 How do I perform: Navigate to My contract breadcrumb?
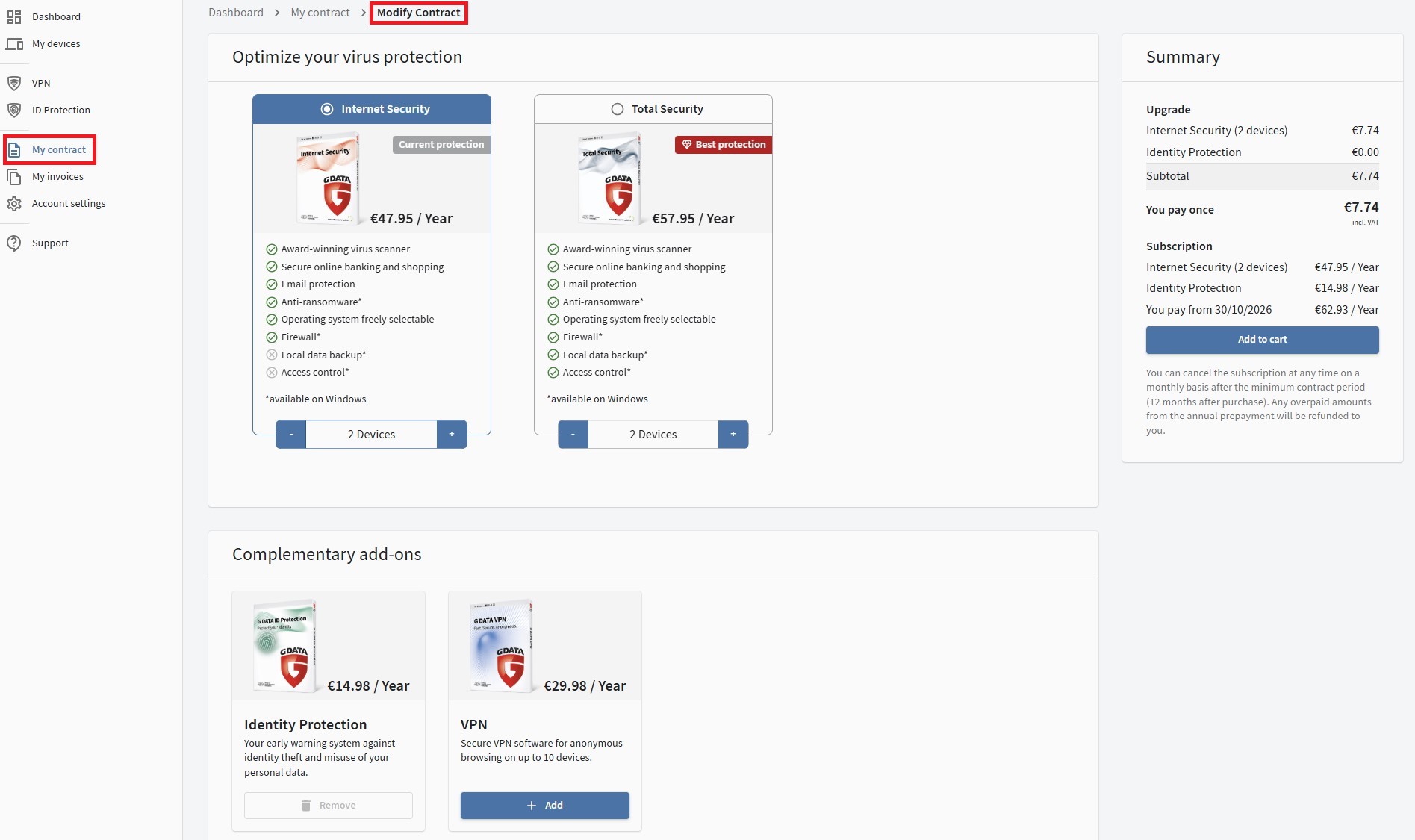(x=320, y=13)
